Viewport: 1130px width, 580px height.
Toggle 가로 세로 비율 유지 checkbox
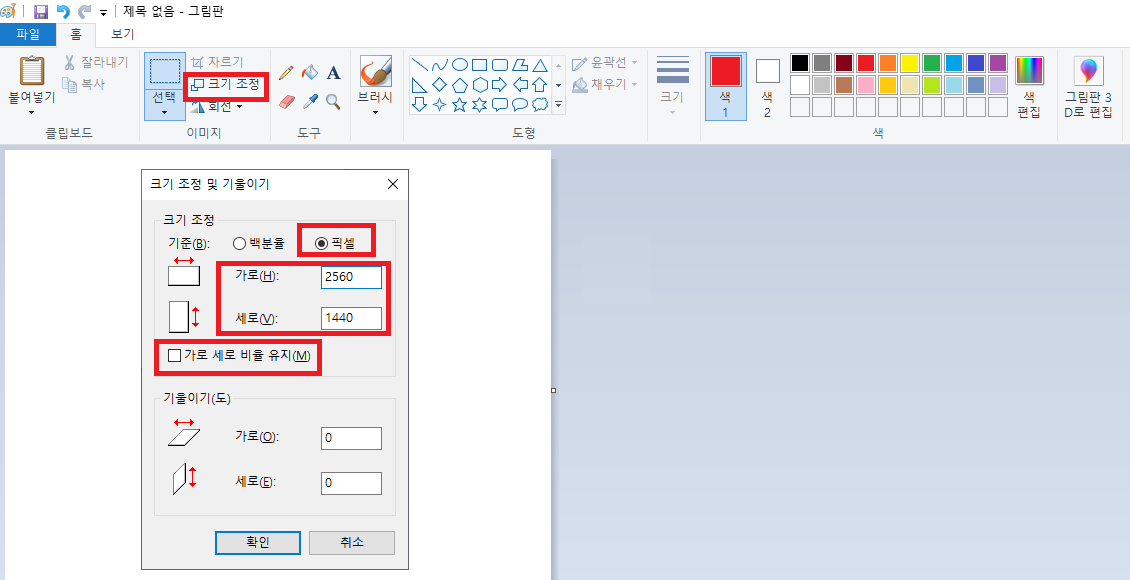[x=175, y=355]
